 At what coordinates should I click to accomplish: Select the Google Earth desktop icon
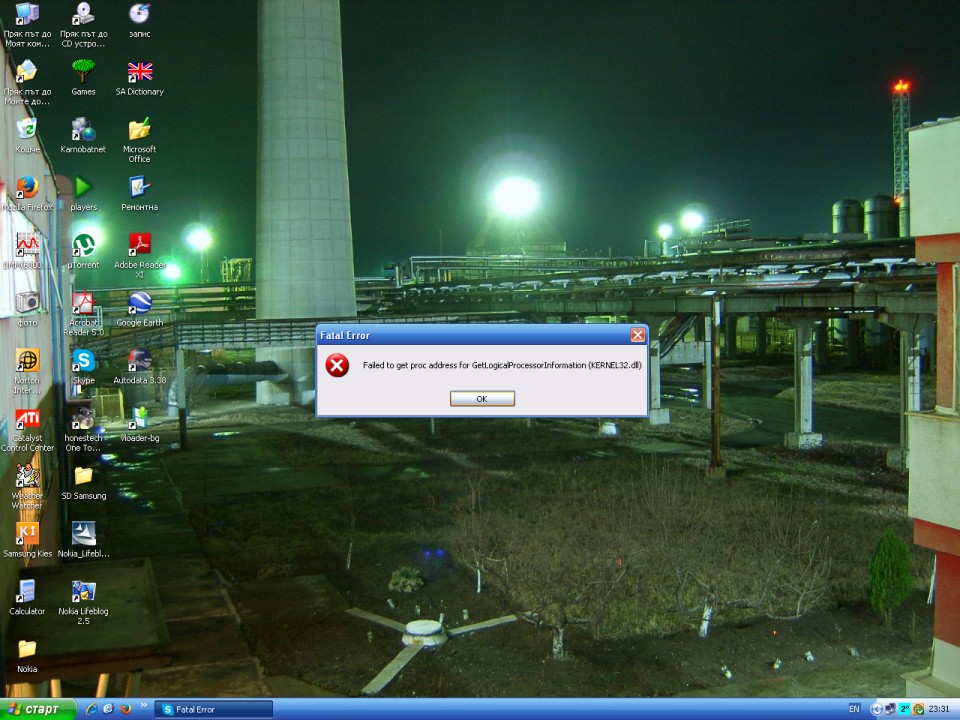140,309
